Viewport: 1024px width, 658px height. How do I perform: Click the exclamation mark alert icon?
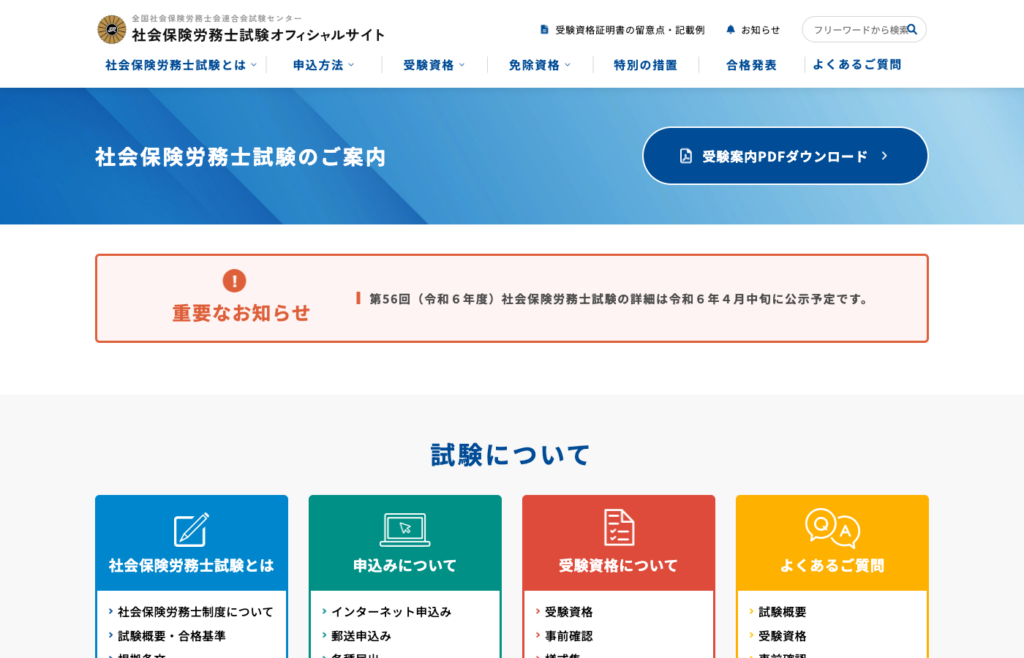[234, 281]
